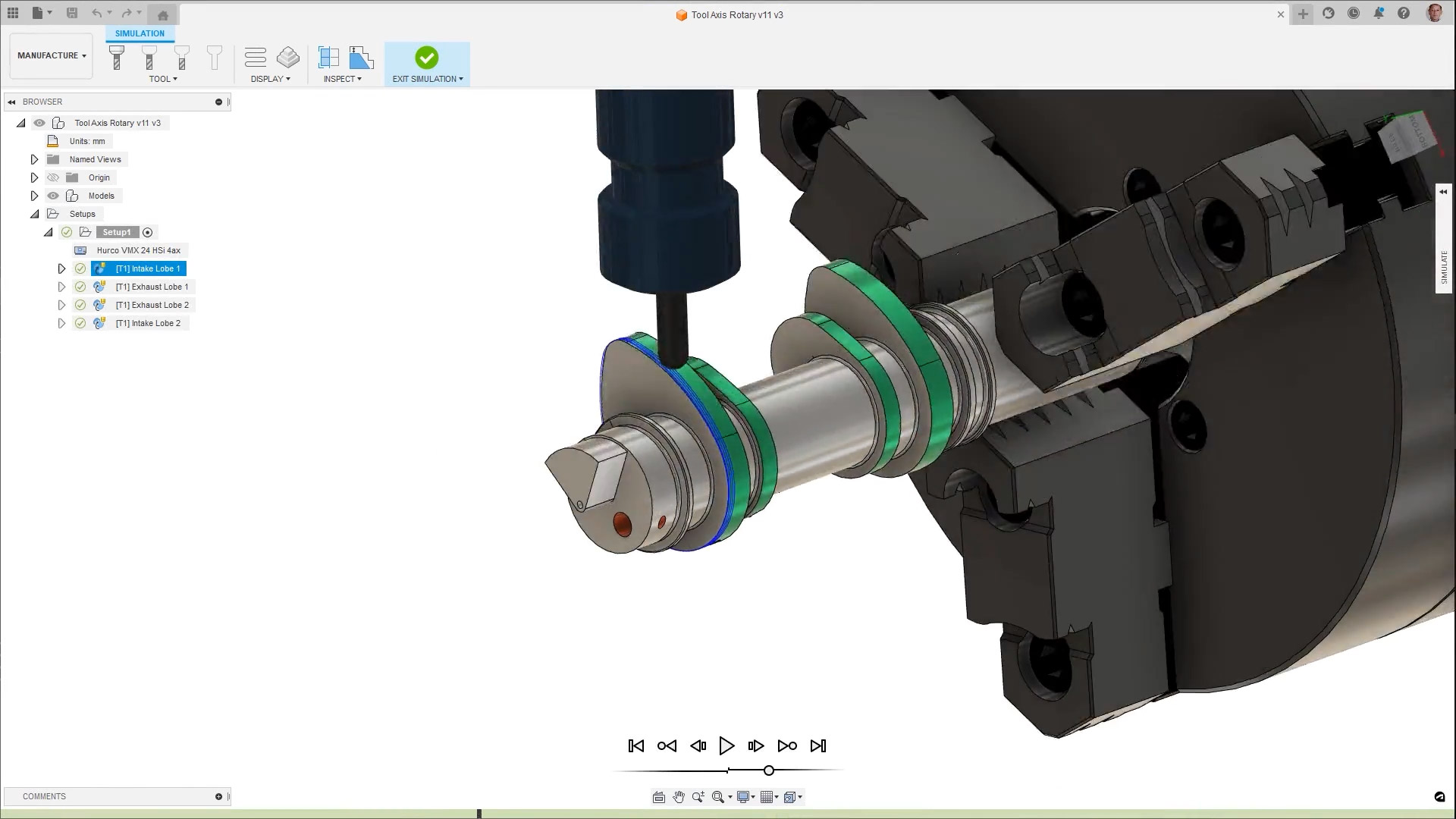Toggle visibility of Tool Axis Rotary root
This screenshot has height=819, width=1456.
[39, 123]
